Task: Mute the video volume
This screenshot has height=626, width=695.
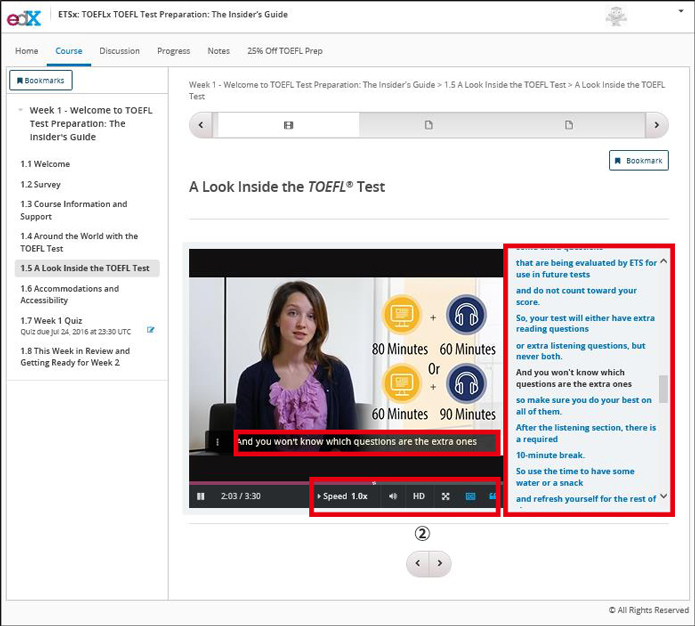Action: 393,496
